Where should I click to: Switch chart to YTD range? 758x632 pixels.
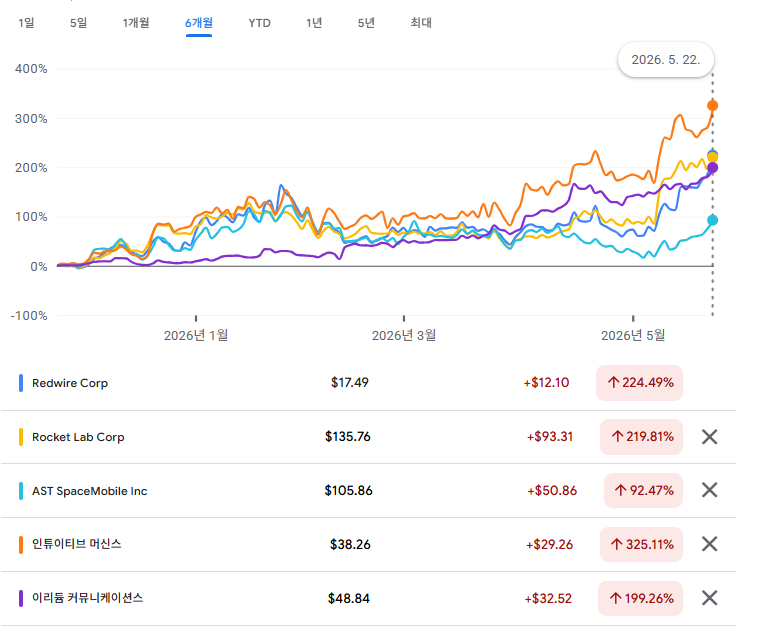pos(260,23)
